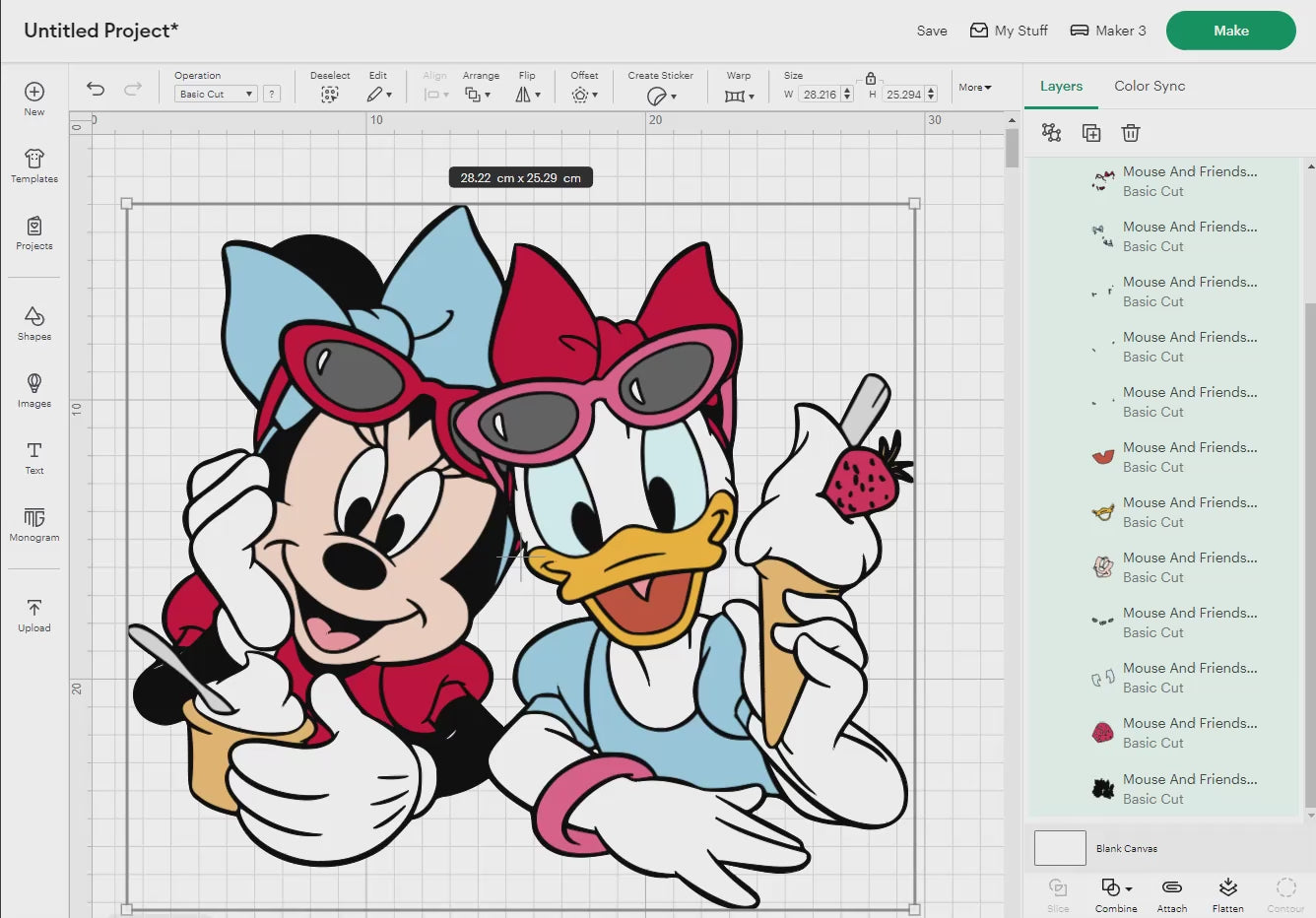
Task: Click the Deselect icon
Action: pos(330,95)
